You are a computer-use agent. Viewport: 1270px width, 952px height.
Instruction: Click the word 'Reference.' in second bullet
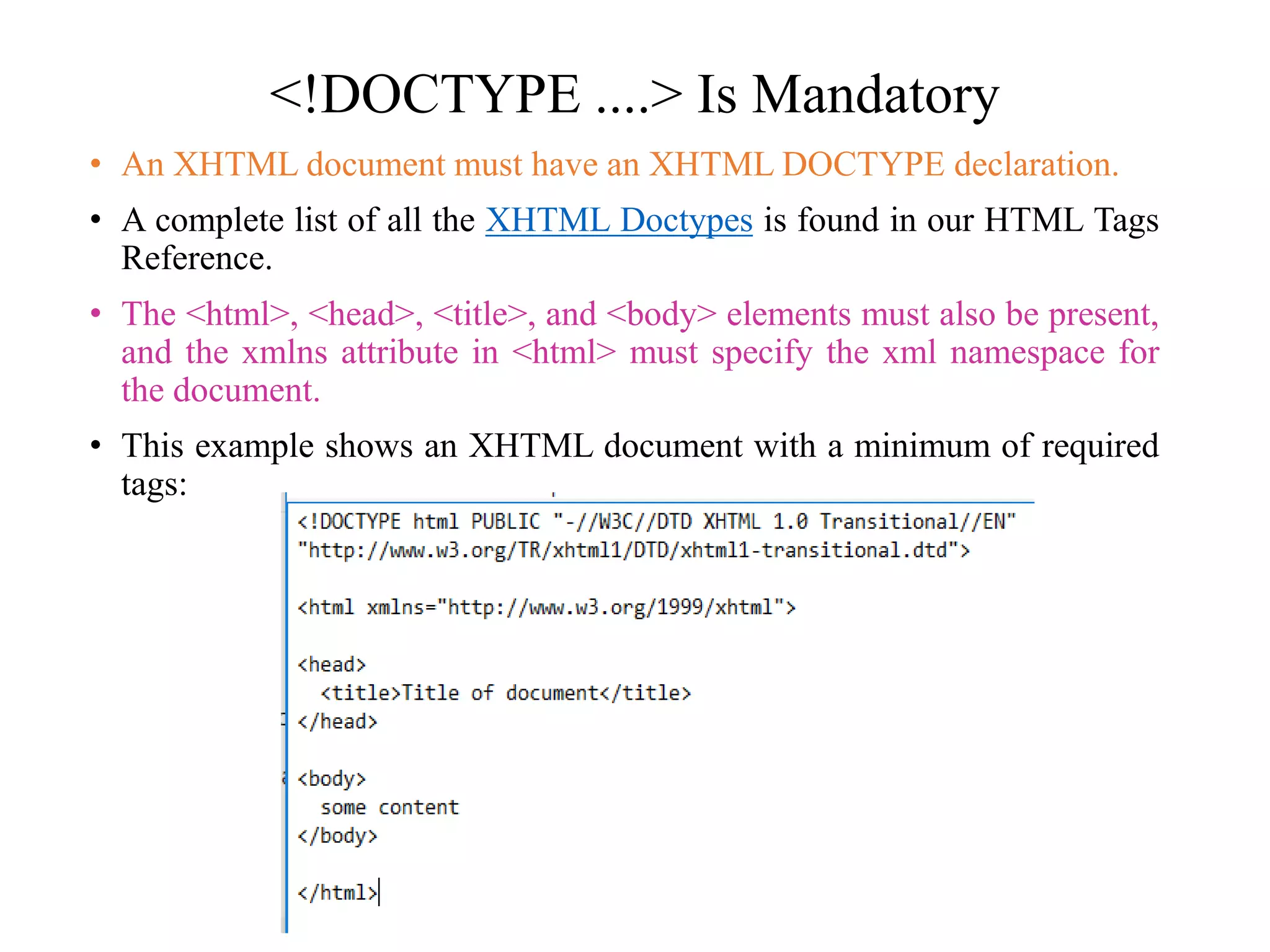pyautogui.click(x=197, y=258)
